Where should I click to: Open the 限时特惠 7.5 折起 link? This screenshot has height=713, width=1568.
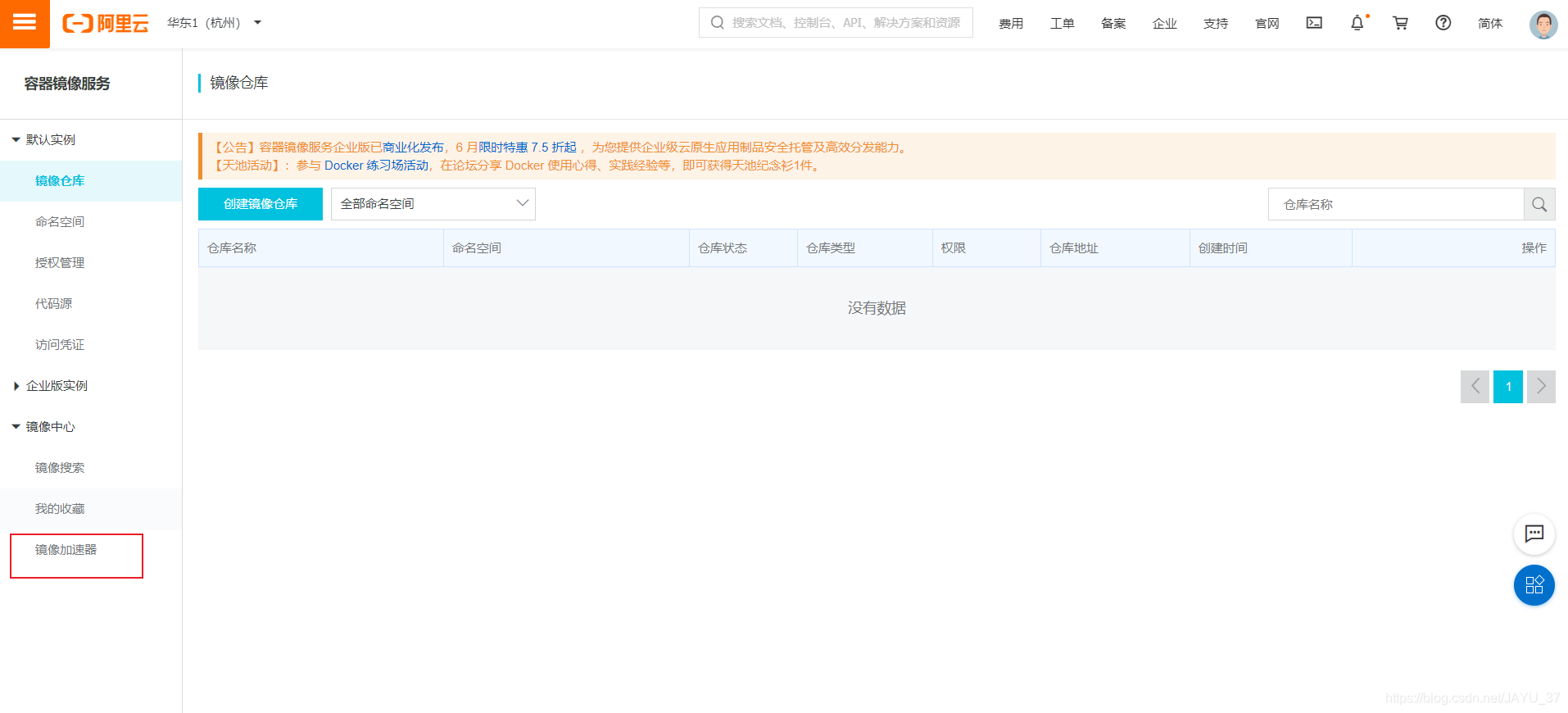pos(528,148)
